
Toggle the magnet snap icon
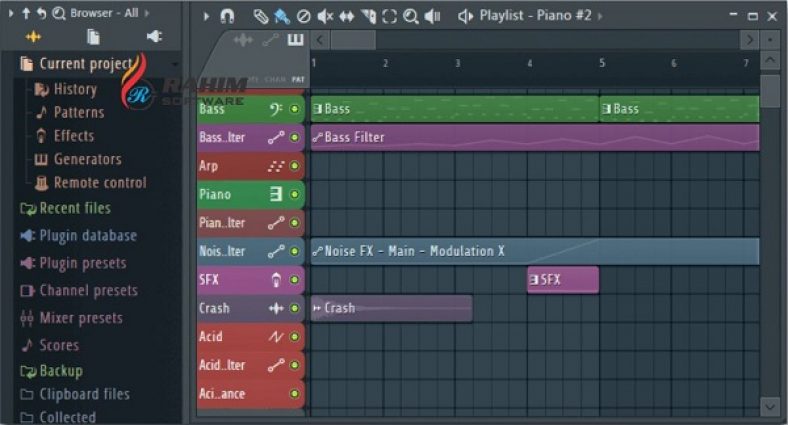[x=227, y=17]
